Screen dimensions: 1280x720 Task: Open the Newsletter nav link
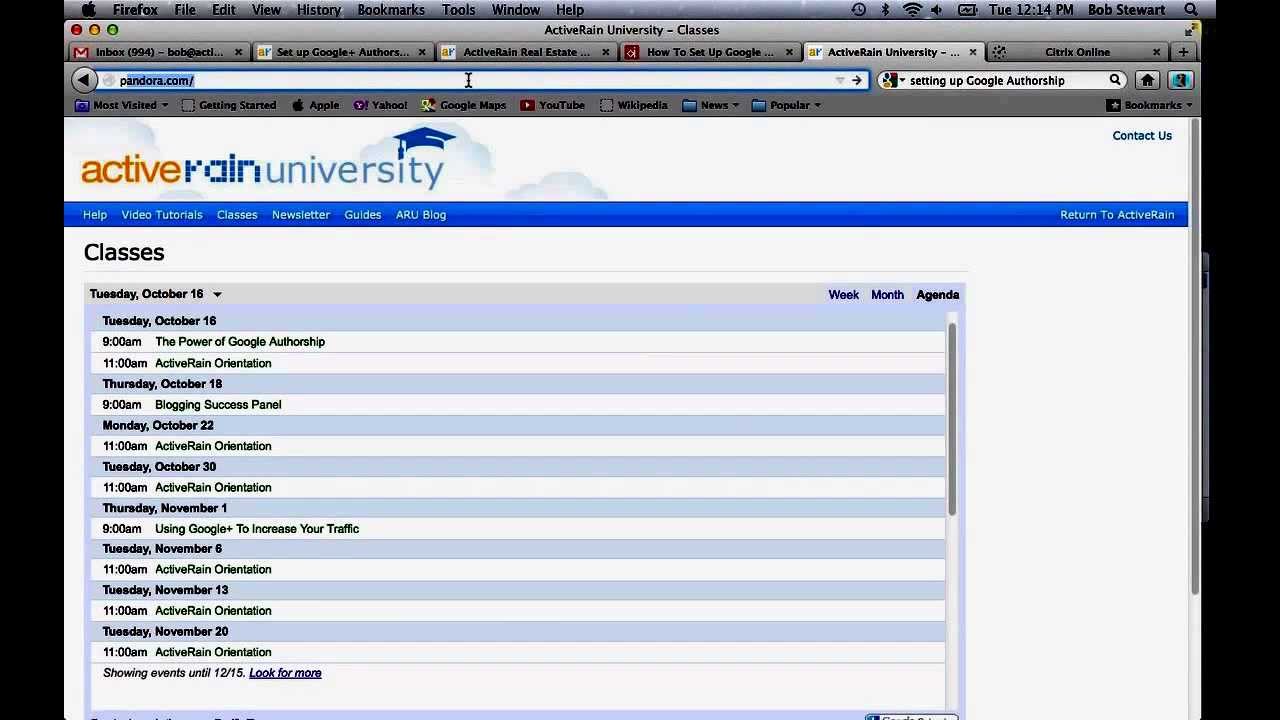coord(301,215)
